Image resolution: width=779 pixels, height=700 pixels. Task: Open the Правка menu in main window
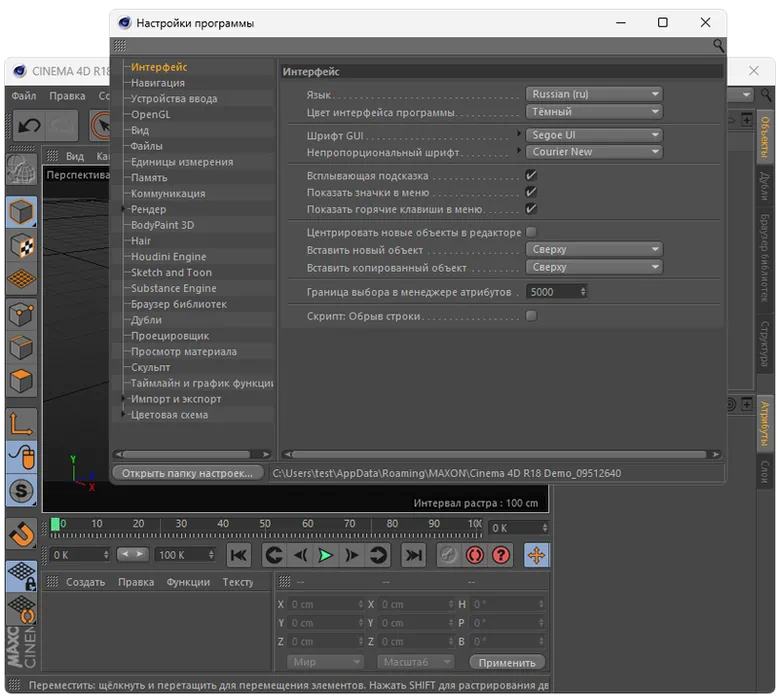[67, 96]
